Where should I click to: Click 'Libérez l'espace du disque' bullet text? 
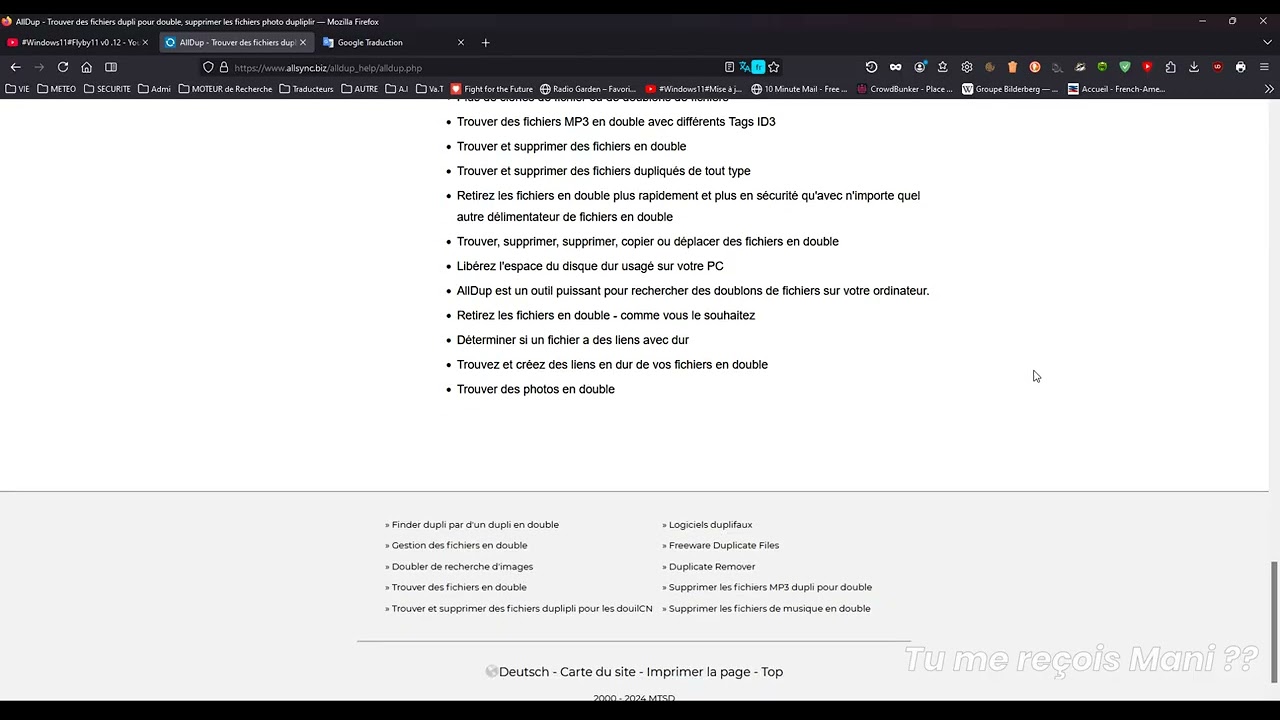point(590,266)
